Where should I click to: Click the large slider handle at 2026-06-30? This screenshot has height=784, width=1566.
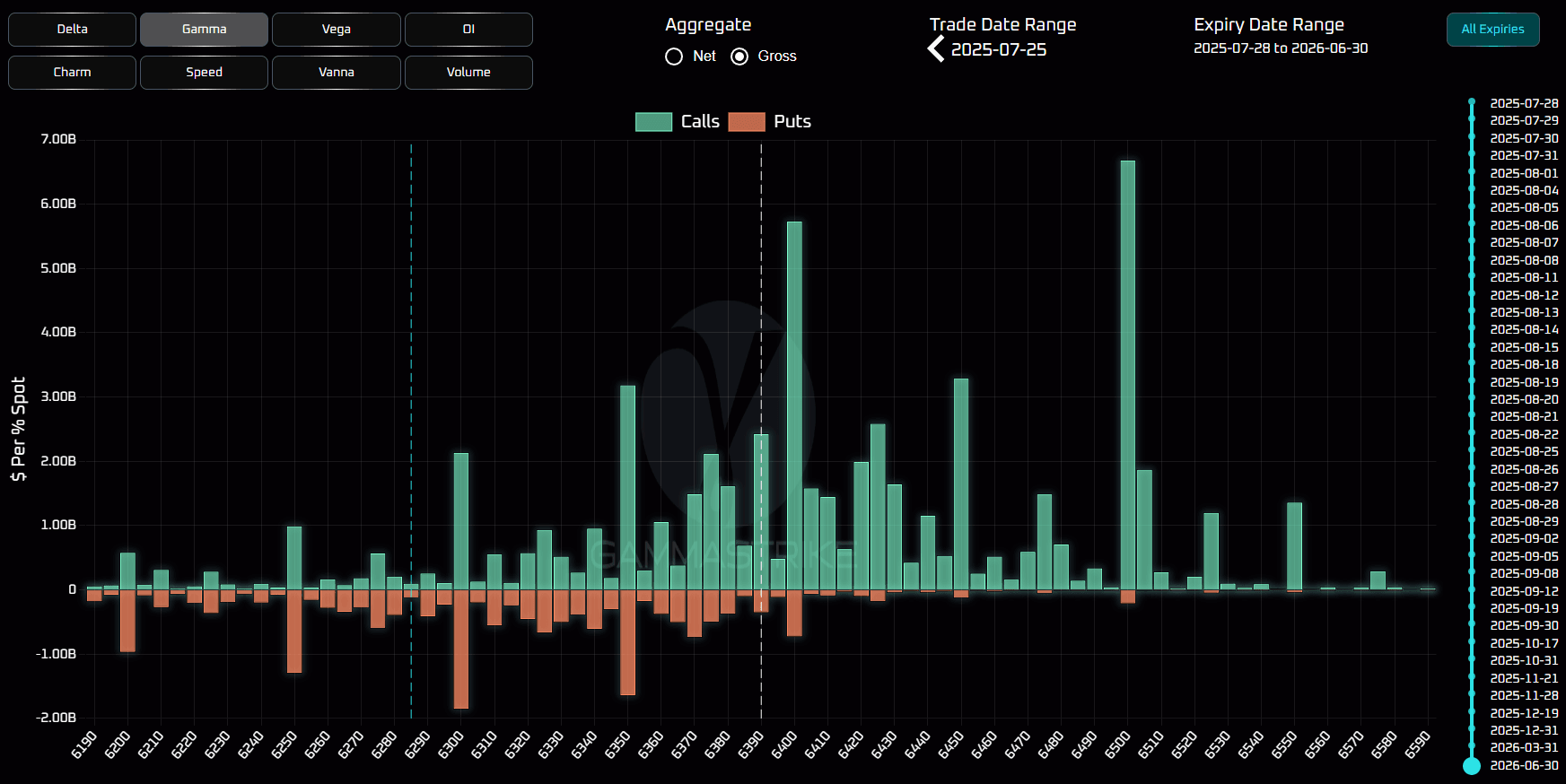pyautogui.click(x=1472, y=765)
